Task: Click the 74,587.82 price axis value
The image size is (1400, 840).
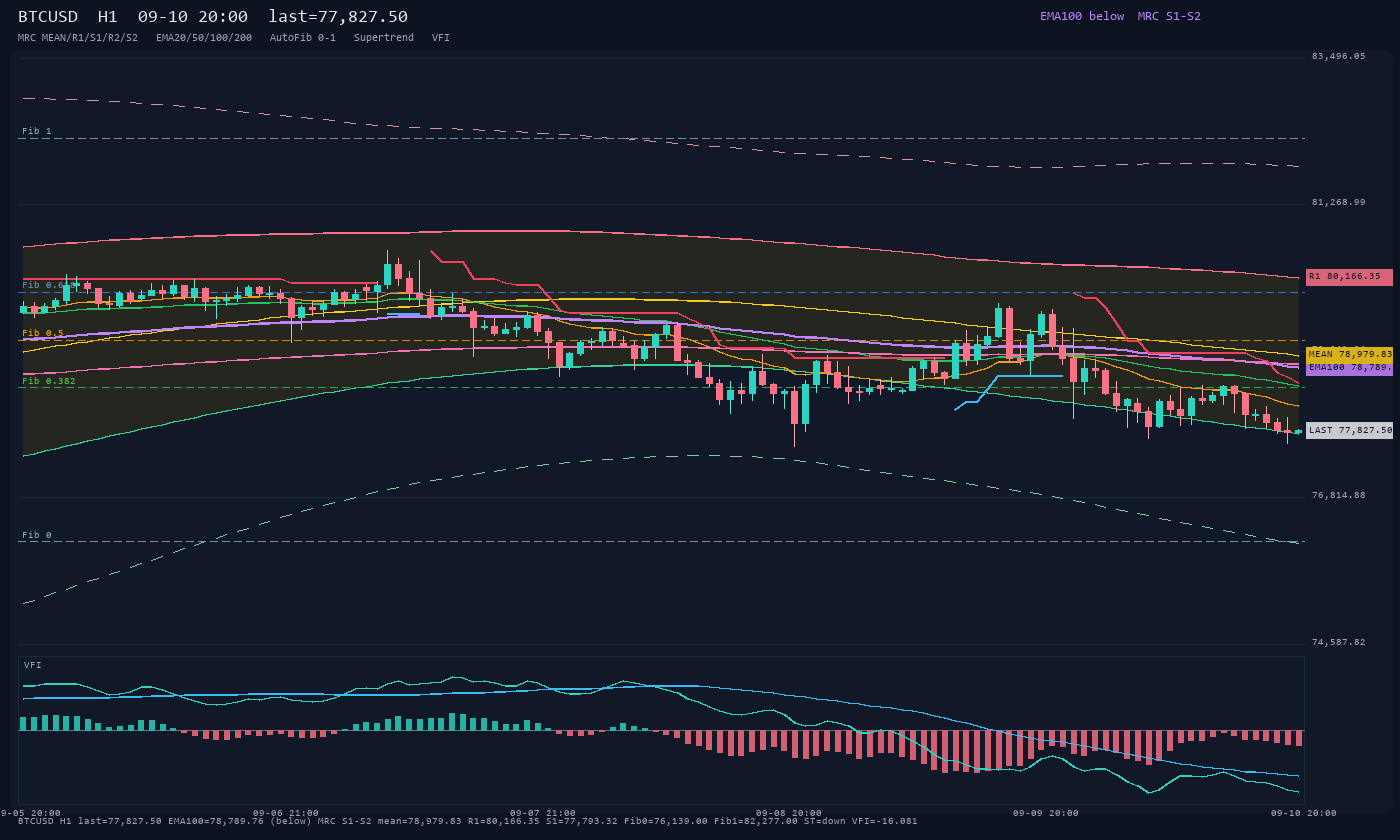Action: (x=1338, y=642)
